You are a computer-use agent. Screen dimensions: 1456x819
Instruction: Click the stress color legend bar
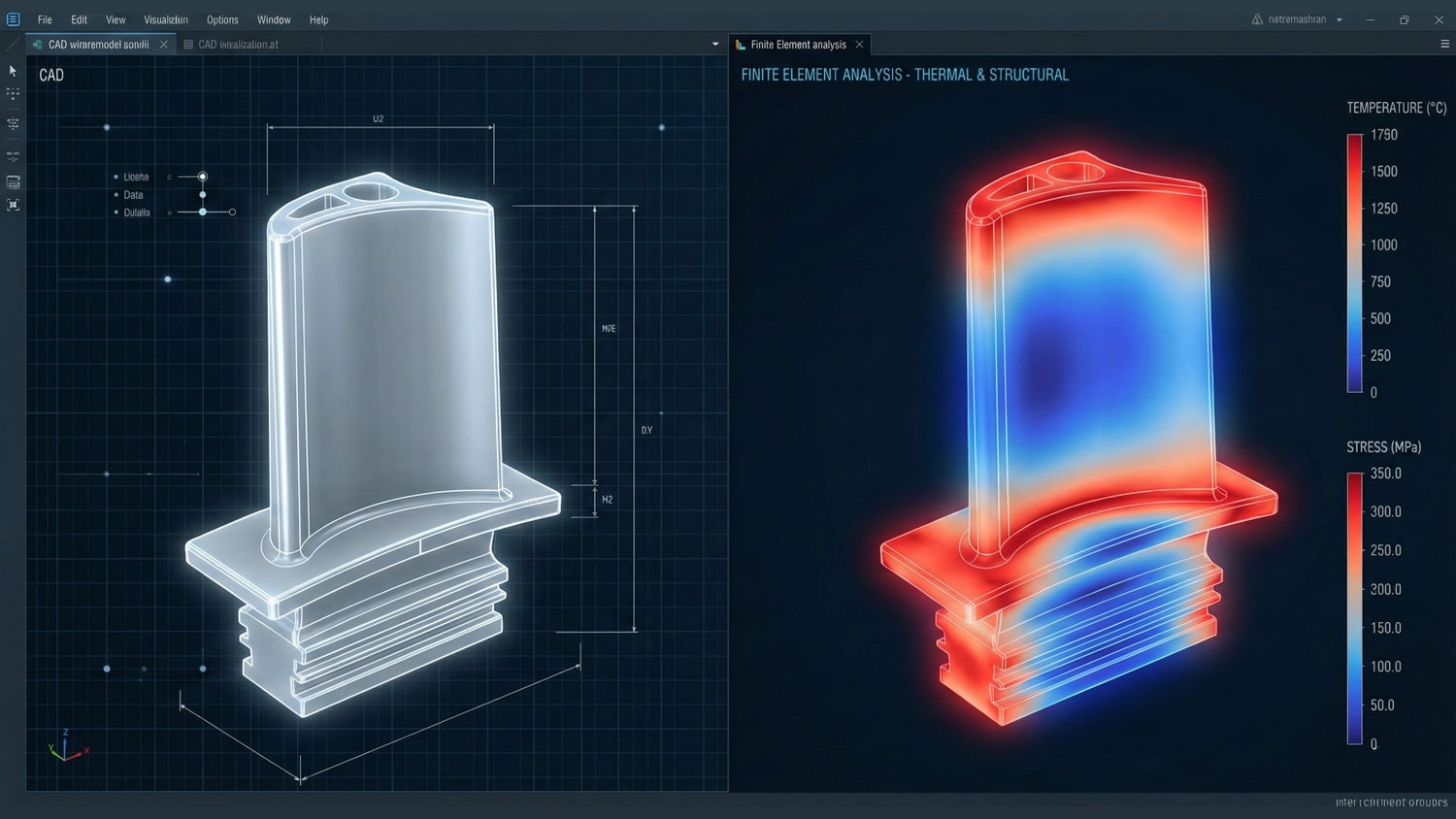pyautogui.click(x=1354, y=608)
